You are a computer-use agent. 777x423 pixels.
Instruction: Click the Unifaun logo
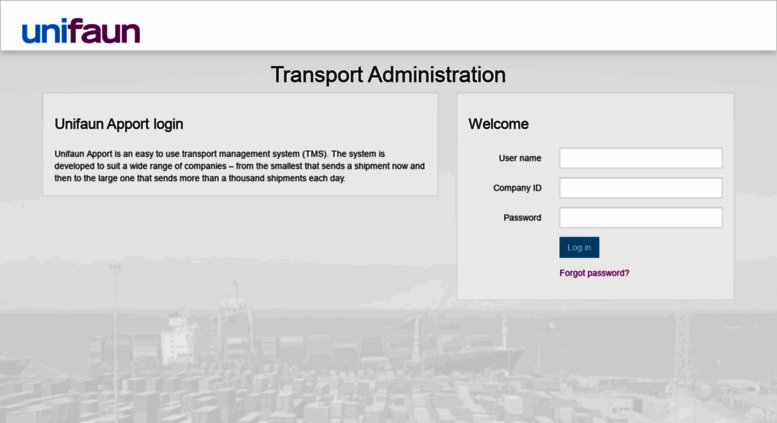81,31
